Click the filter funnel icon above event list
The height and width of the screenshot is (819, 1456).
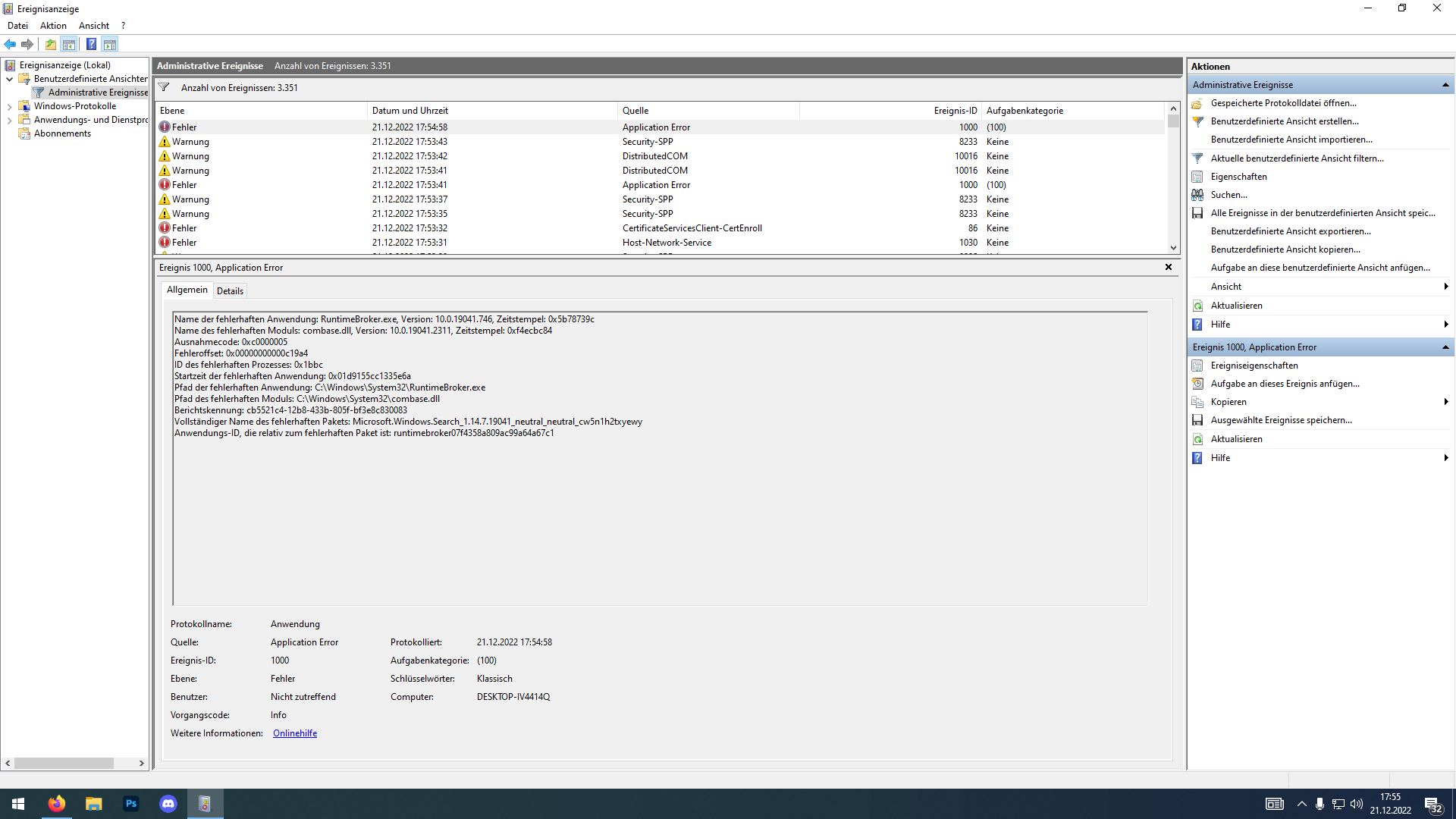[164, 87]
